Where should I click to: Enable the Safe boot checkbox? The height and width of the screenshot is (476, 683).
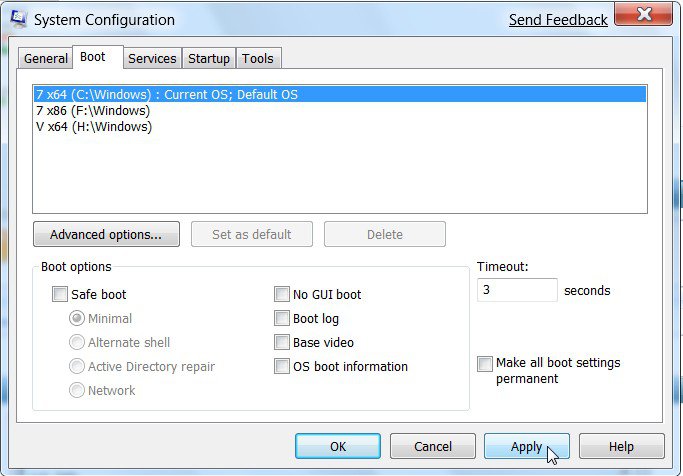click(x=60, y=294)
